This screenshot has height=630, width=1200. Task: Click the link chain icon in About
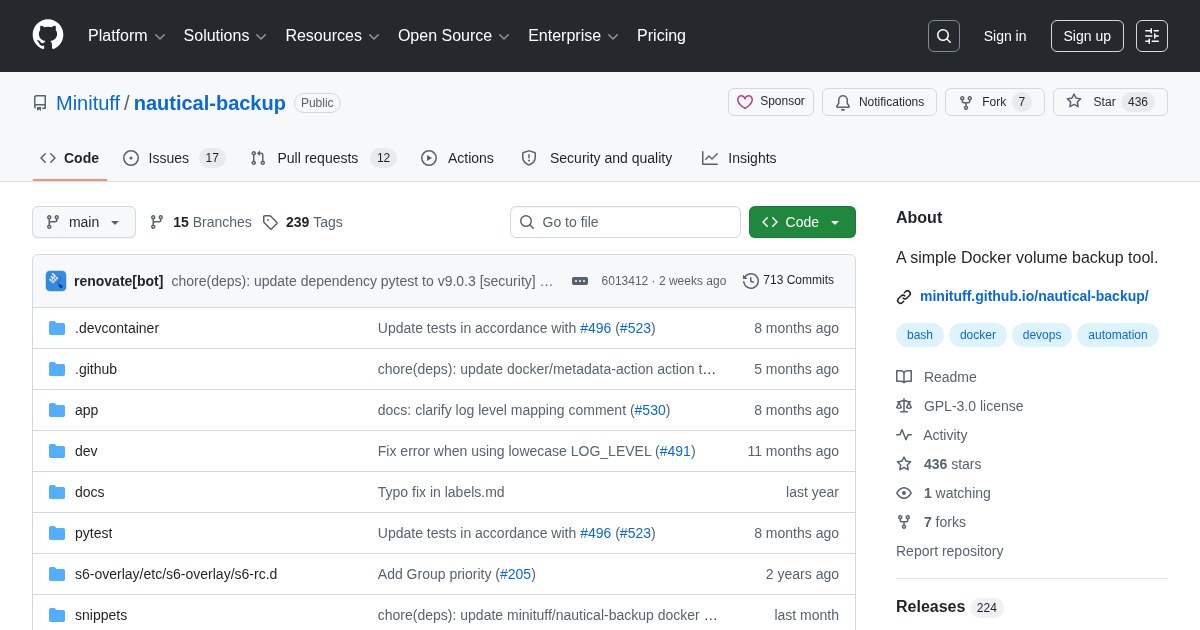point(904,296)
